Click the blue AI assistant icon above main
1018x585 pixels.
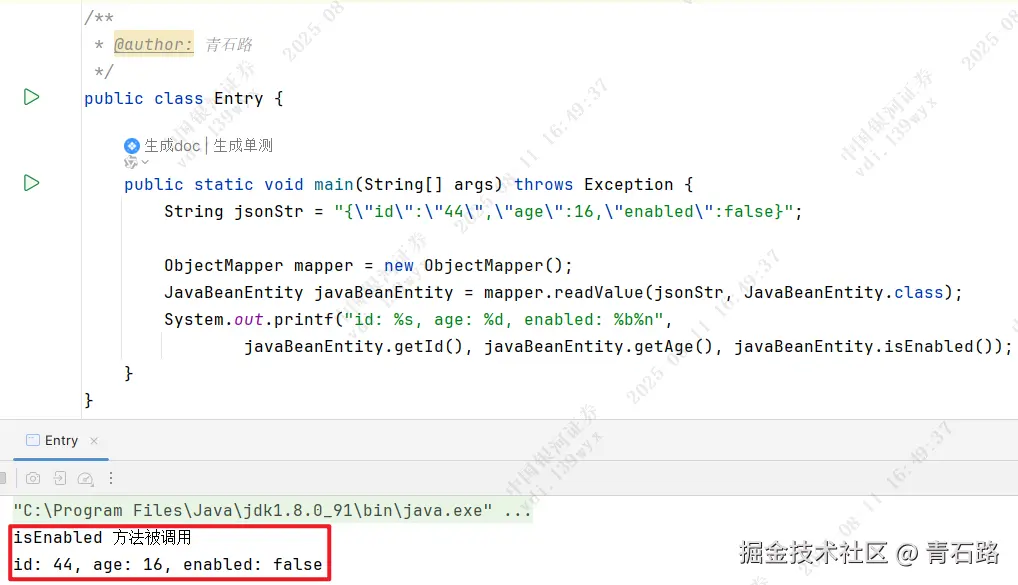pos(132,146)
